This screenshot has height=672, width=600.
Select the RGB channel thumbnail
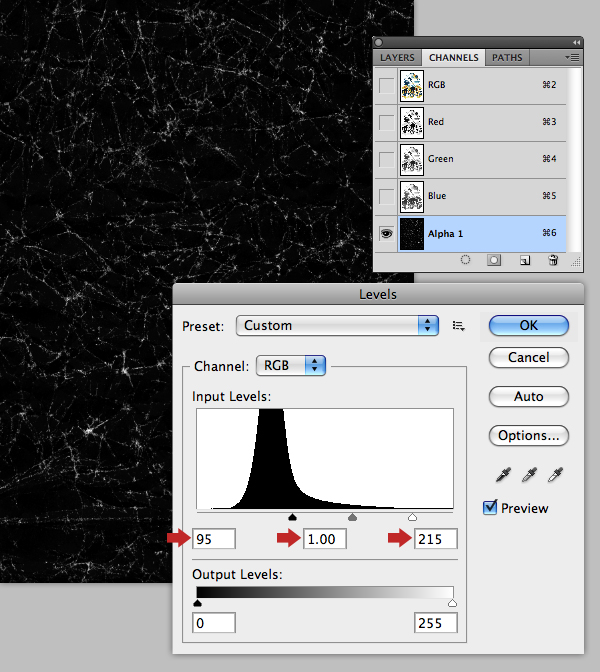pos(412,86)
